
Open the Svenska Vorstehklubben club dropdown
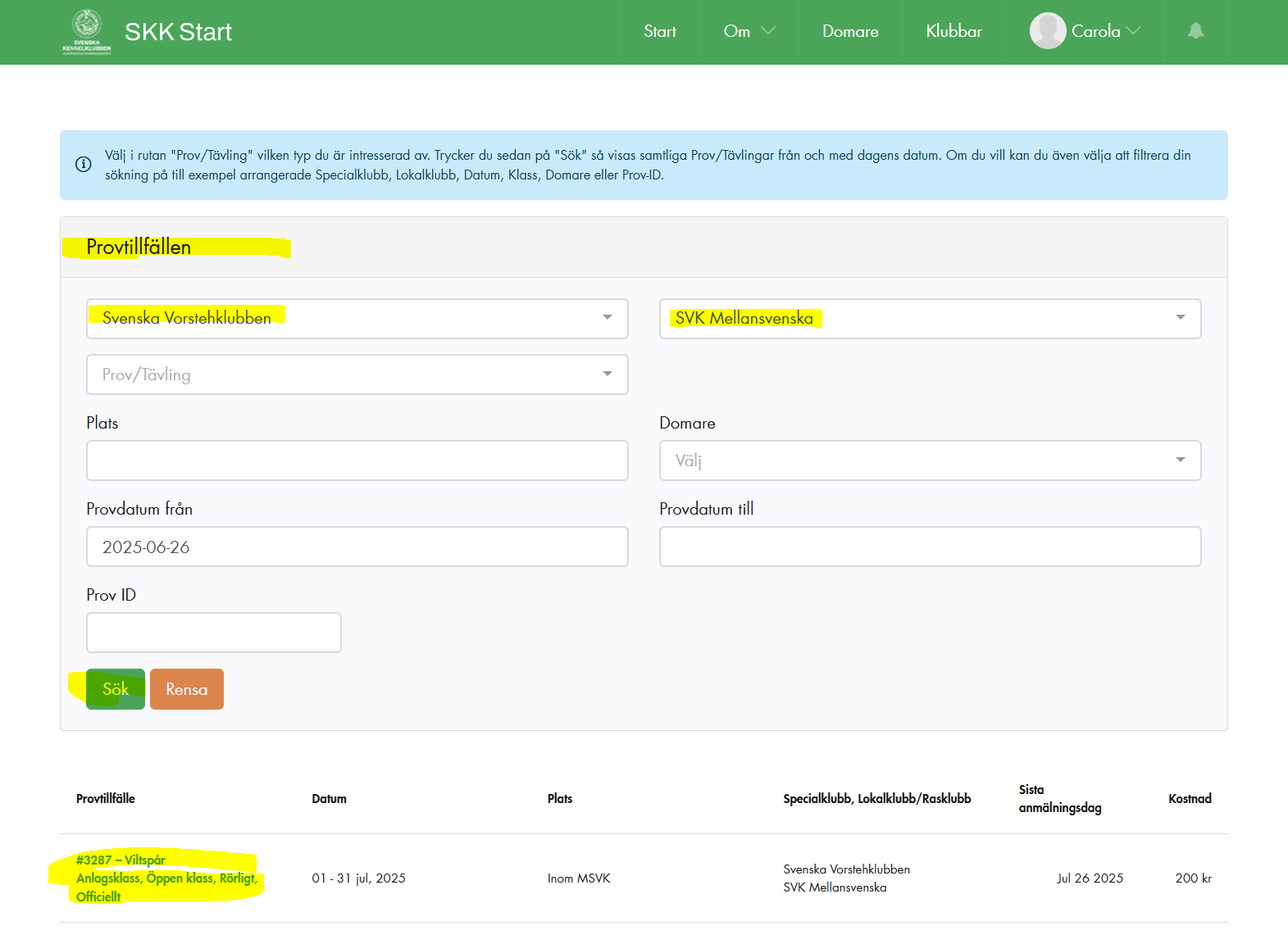click(357, 319)
